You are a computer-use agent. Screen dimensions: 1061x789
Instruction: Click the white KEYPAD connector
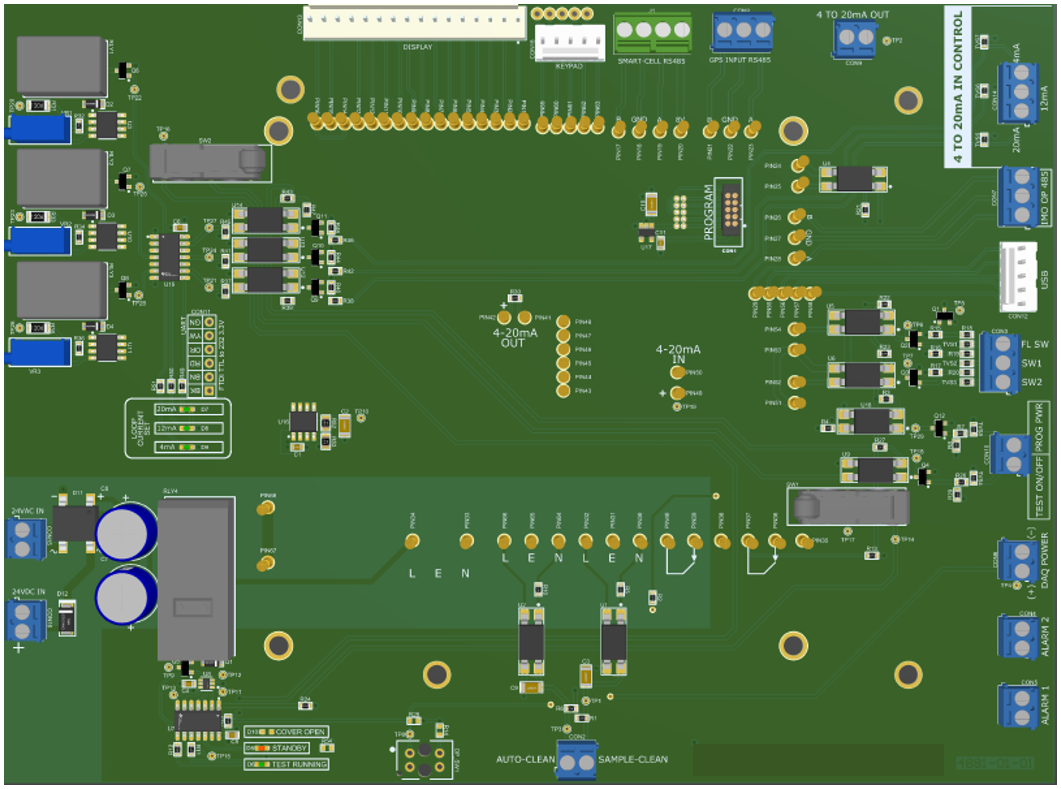(570, 42)
